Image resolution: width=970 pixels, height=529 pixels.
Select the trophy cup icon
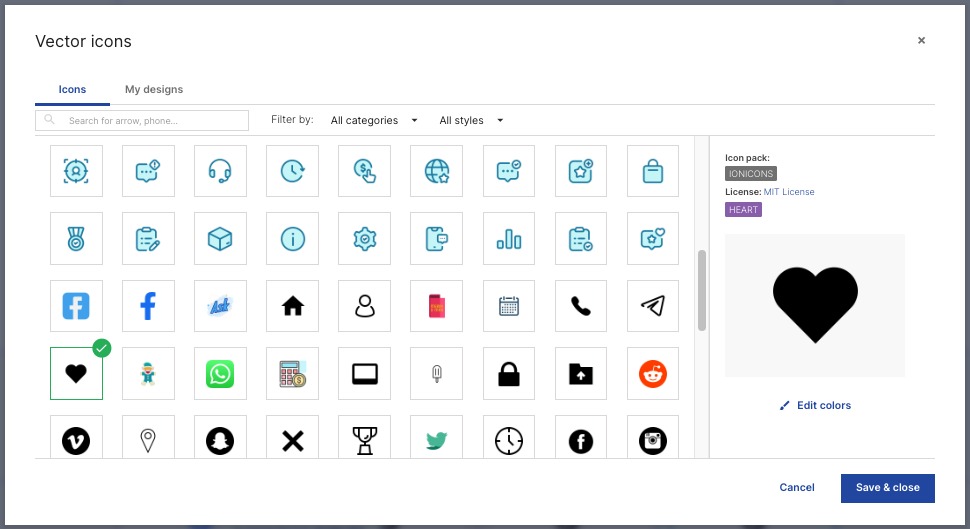(364, 441)
